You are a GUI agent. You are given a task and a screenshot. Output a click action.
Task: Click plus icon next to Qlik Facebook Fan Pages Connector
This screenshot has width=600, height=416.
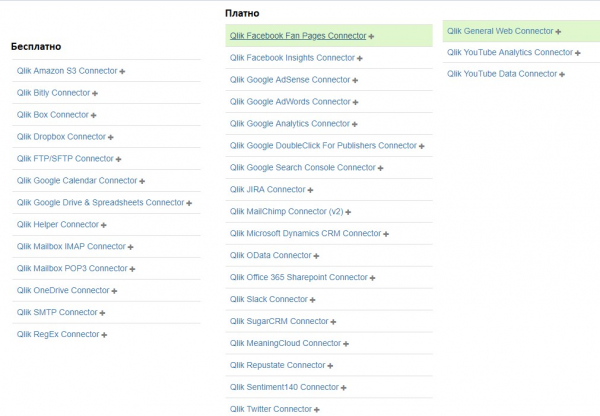(x=372, y=36)
